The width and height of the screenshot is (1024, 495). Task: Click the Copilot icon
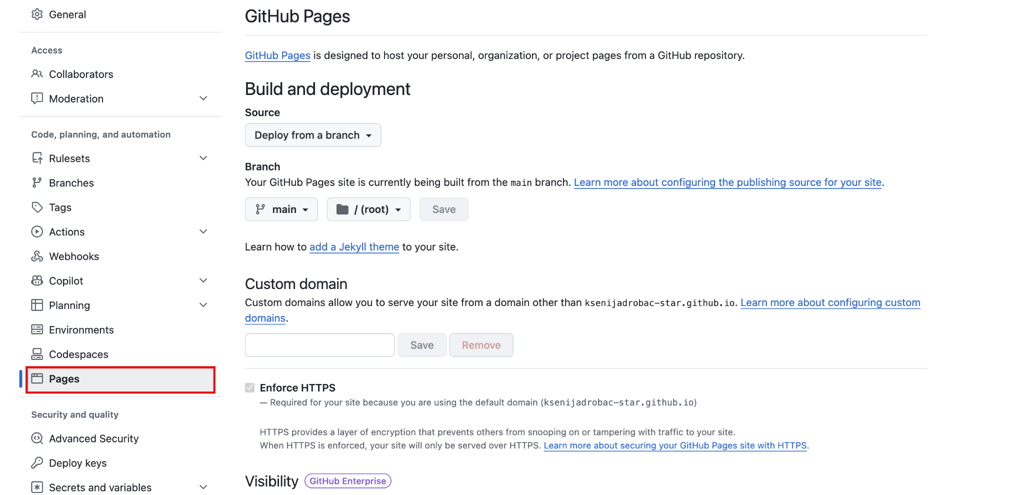pos(37,281)
